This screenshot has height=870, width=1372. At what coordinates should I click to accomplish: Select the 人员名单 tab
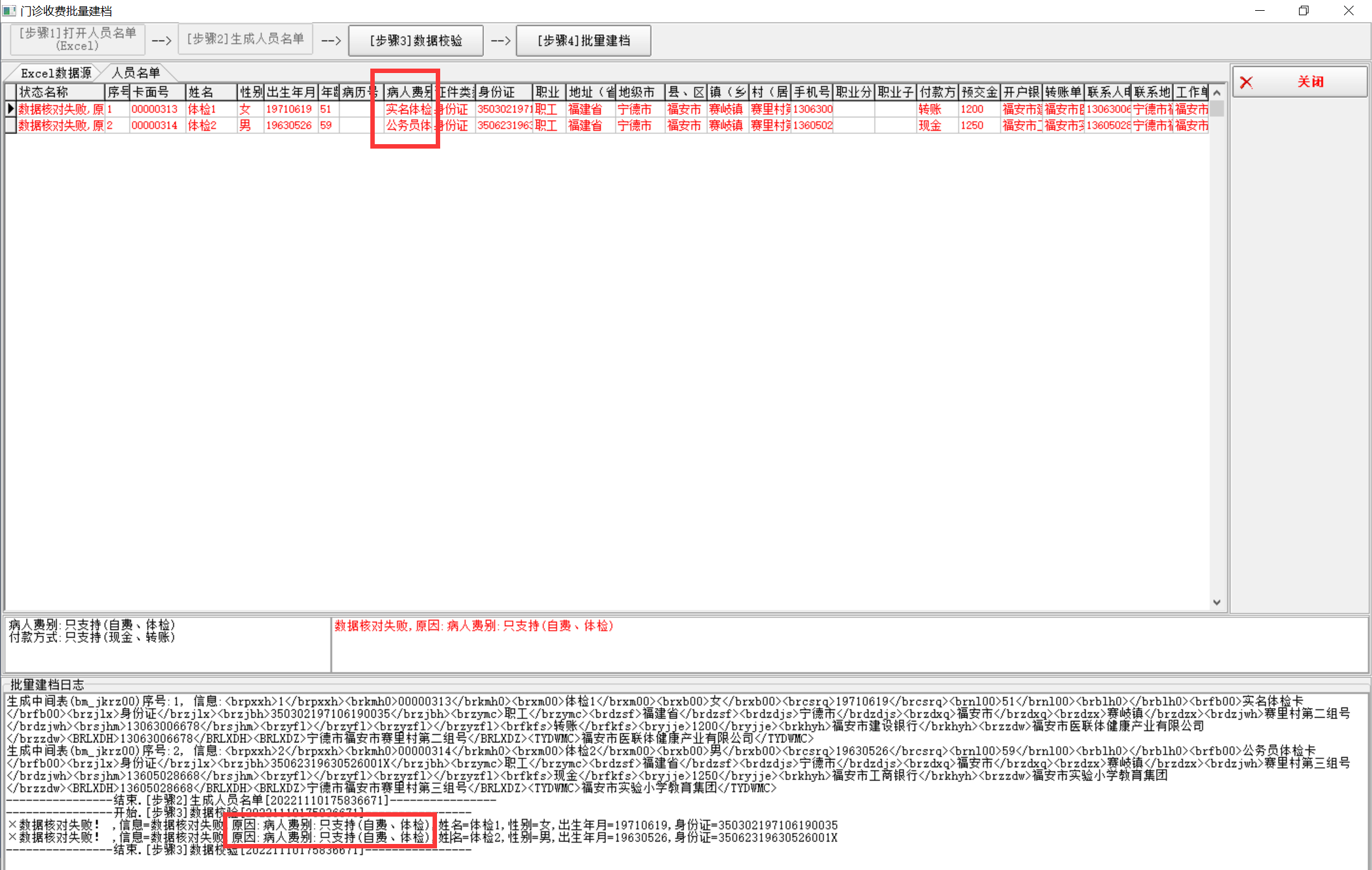pos(136,73)
